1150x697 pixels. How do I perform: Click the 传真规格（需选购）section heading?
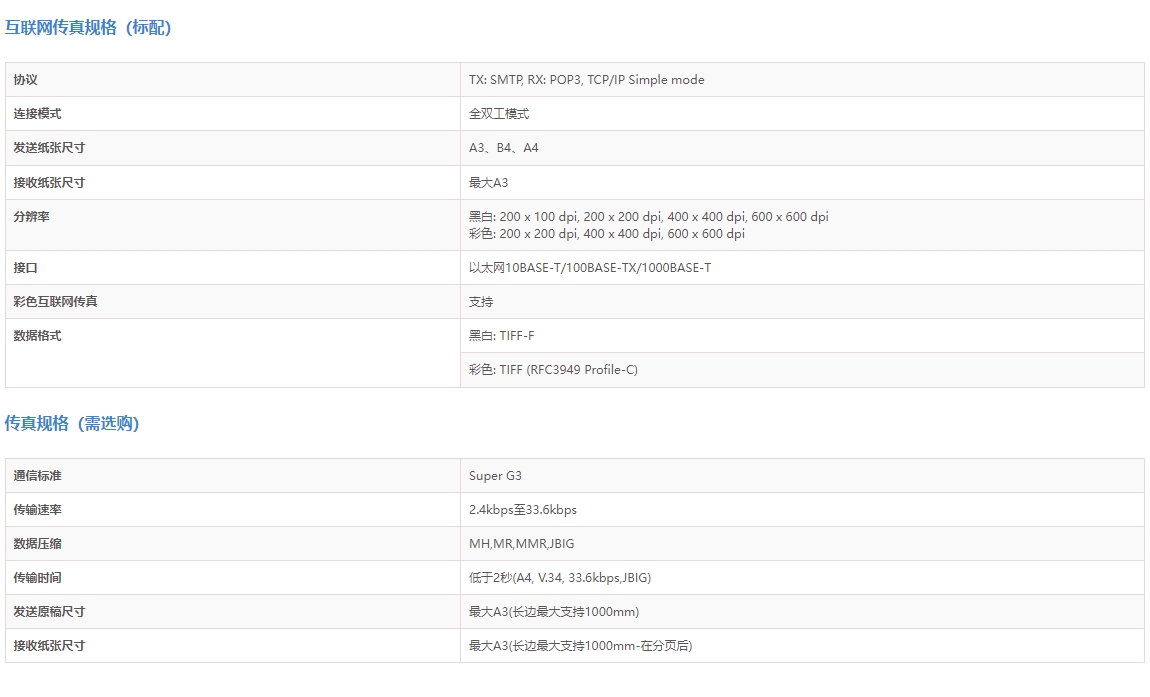point(72,424)
